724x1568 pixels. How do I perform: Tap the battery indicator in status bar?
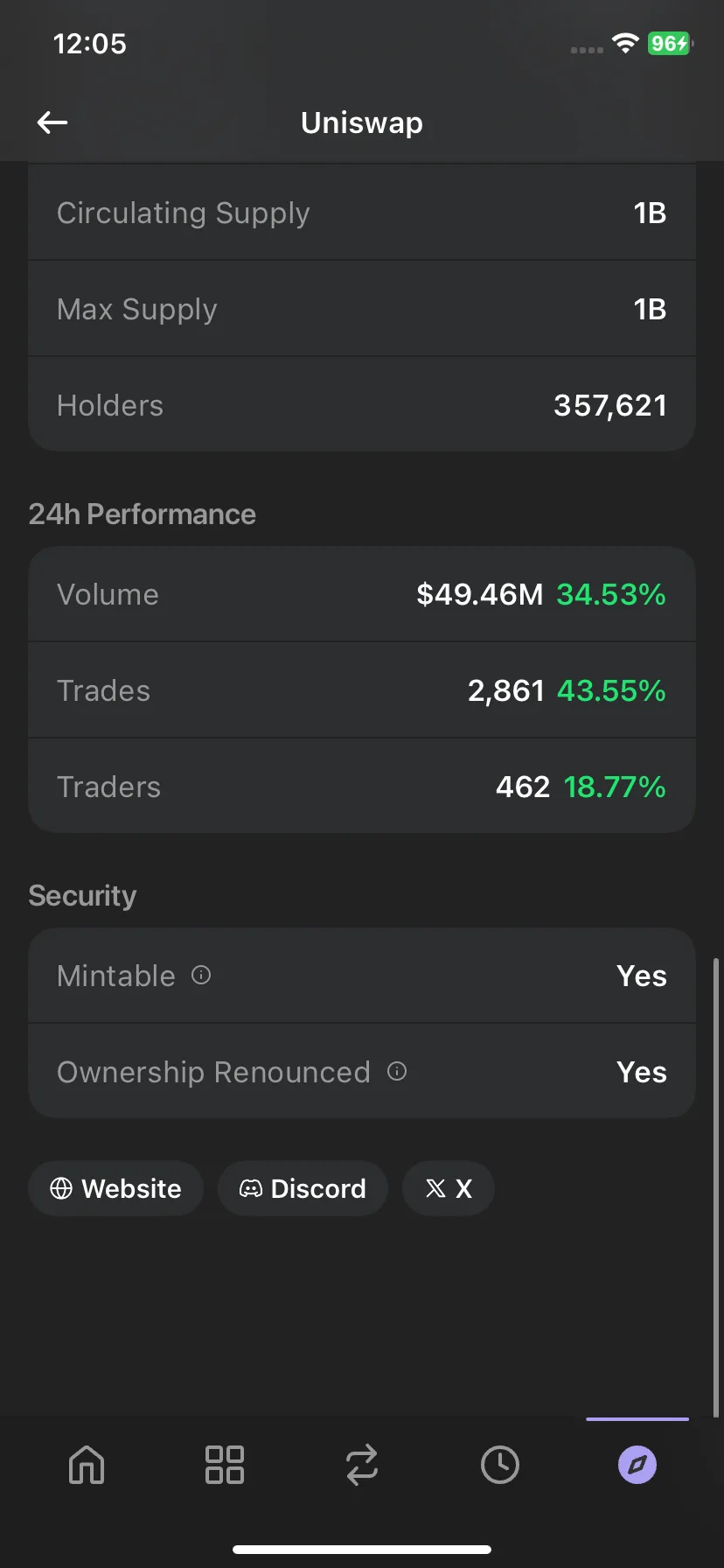click(670, 44)
